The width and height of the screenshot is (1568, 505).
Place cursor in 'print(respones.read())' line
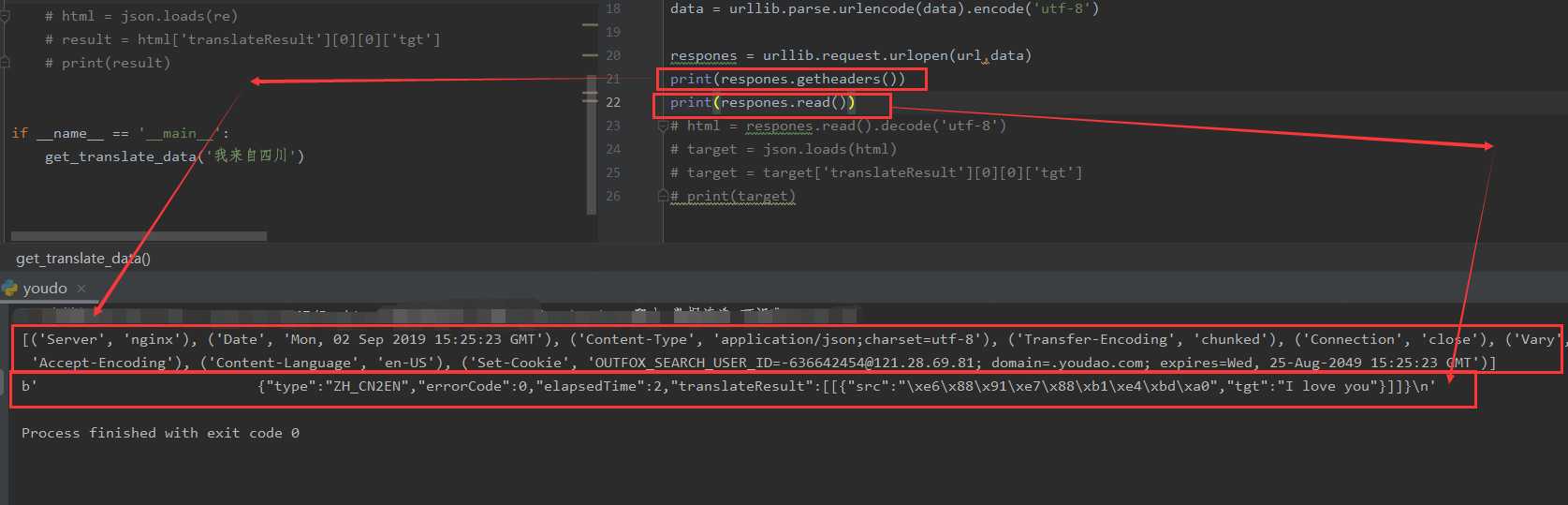click(763, 103)
